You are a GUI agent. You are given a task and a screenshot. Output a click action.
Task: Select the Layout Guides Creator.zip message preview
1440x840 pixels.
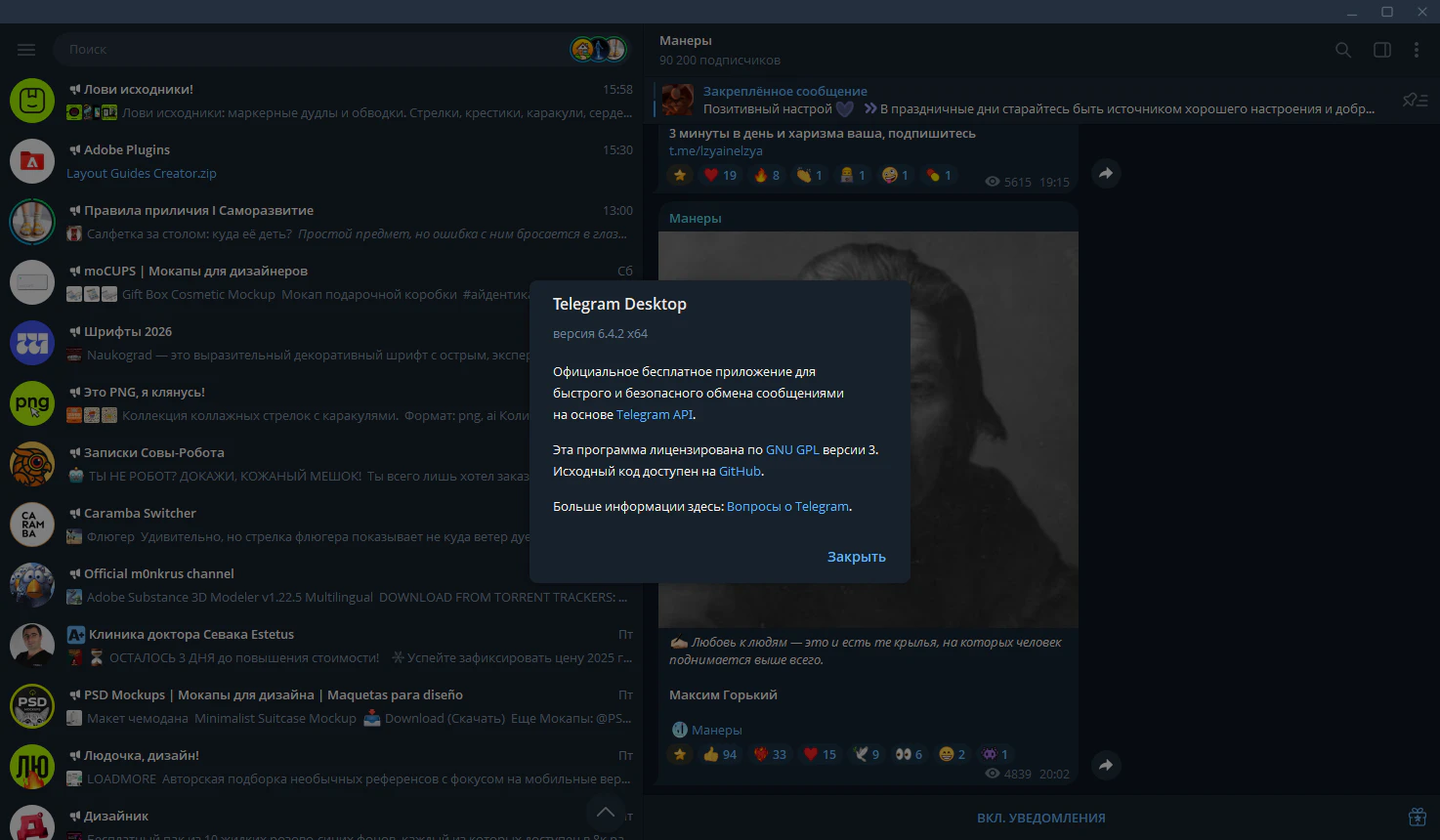coord(142,173)
